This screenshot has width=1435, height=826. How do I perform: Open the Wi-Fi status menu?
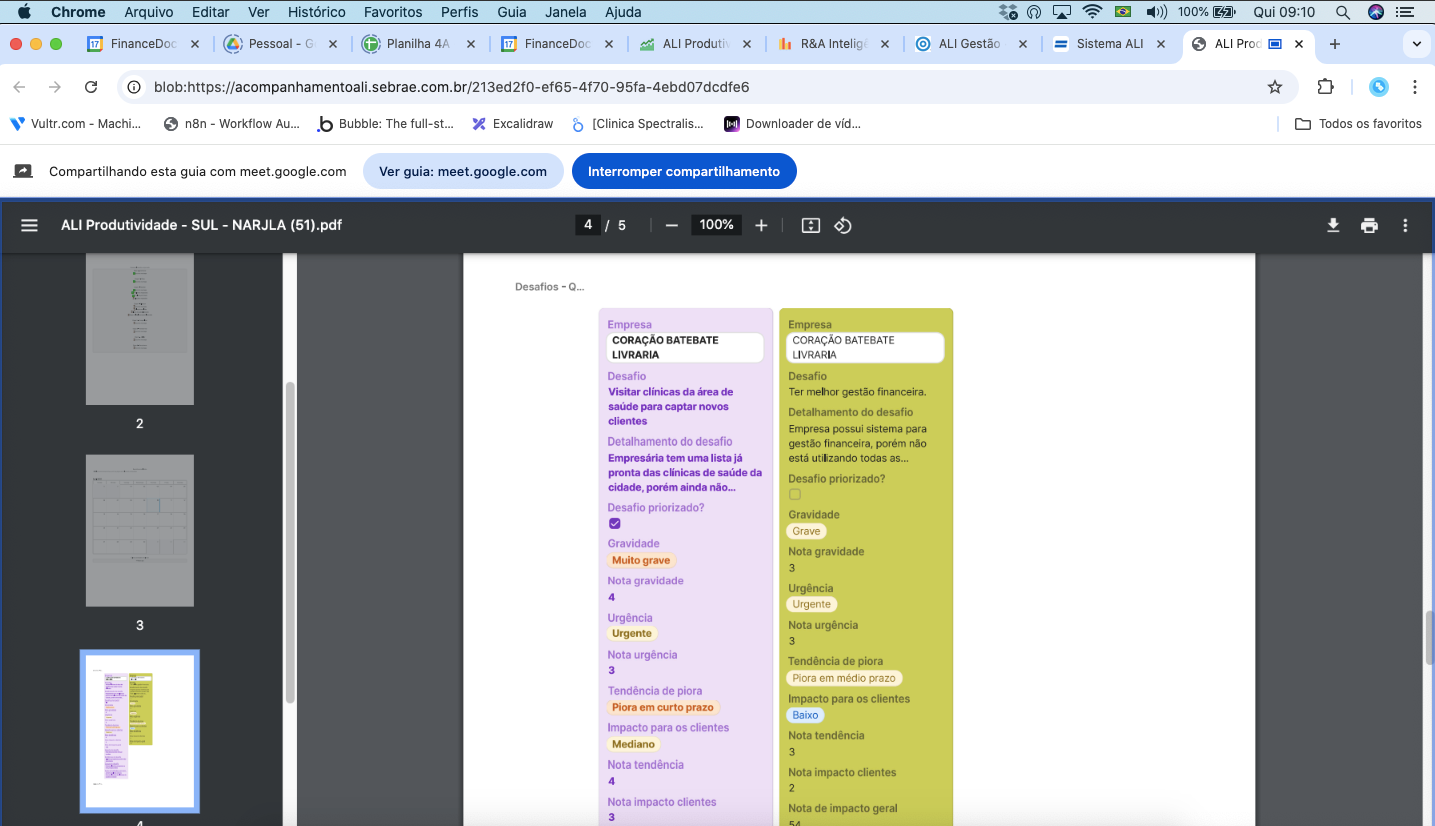click(1091, 12)
